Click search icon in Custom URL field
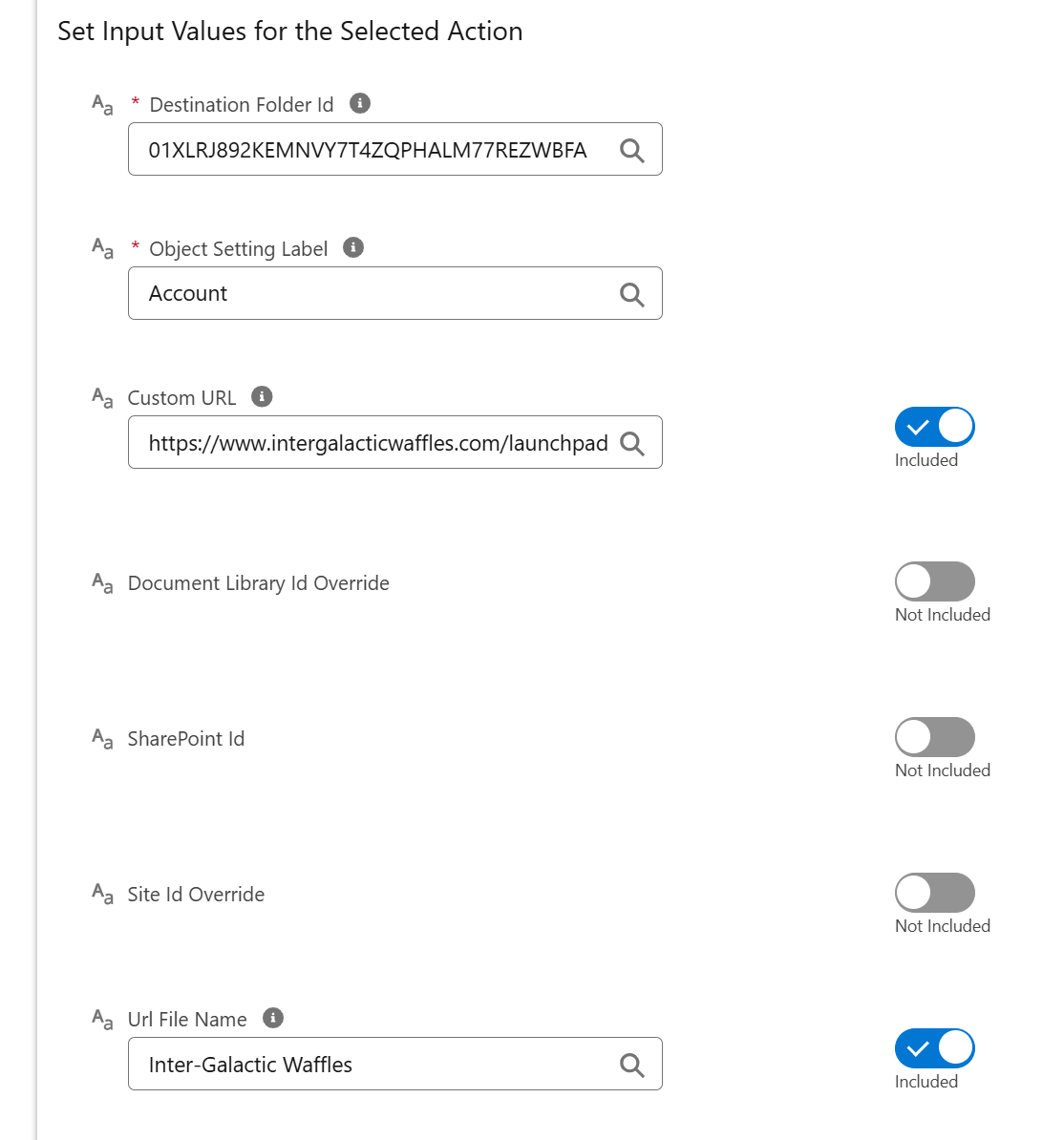 (632, 444)
